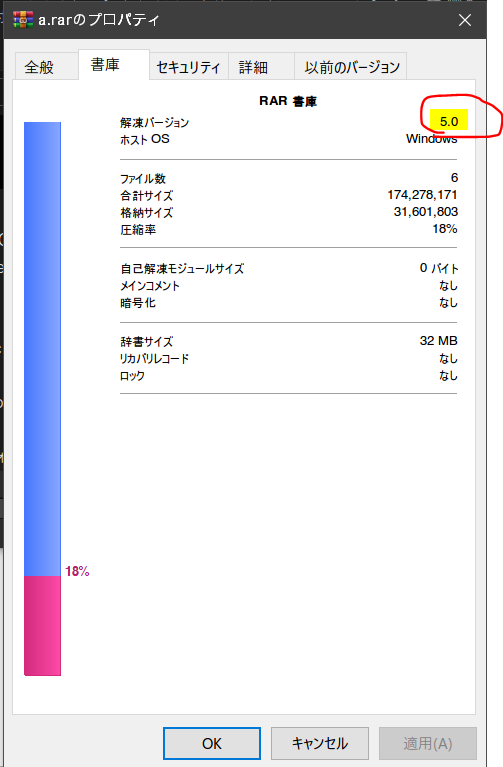This screenshot has height=767, width=503.
Task: Open the 詳細 tab
Action: (x=253, y=67)
